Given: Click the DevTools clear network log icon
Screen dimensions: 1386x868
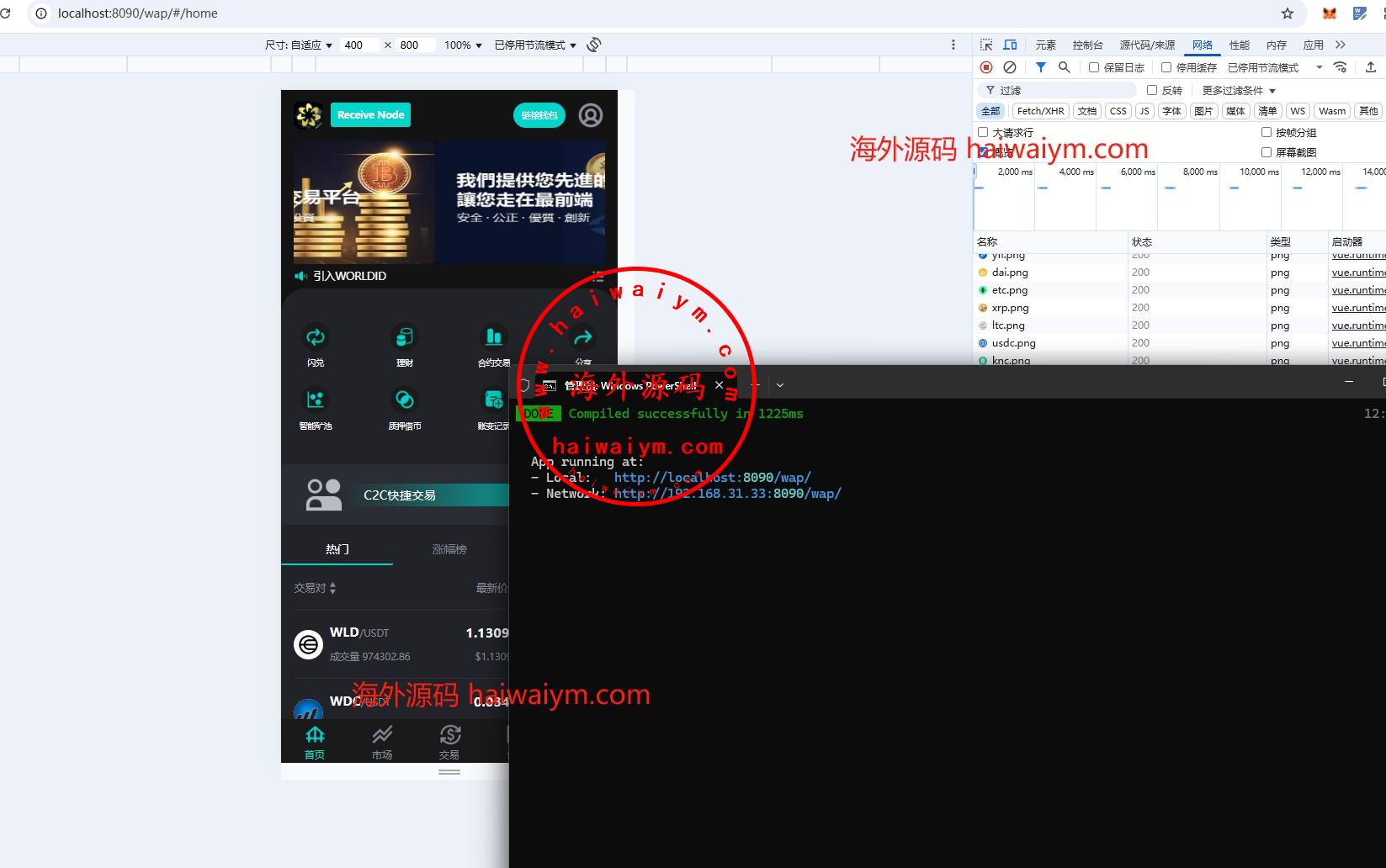Looking at the screenshot, I should 1010,67.
